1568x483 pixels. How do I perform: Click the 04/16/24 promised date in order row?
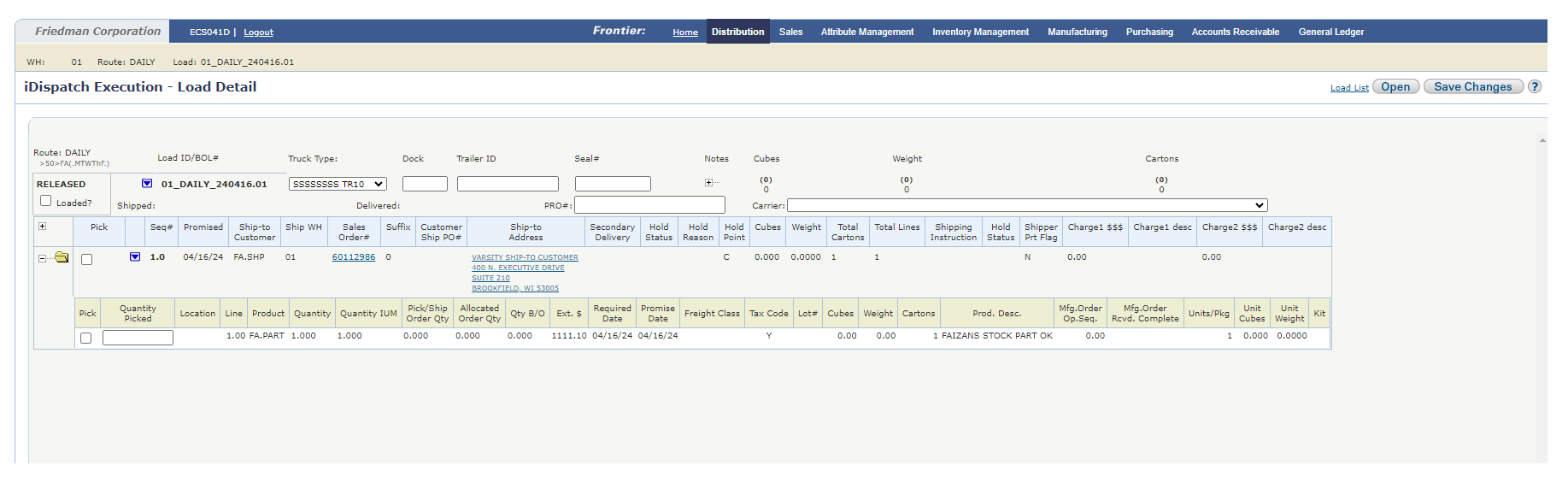[203, 257]
